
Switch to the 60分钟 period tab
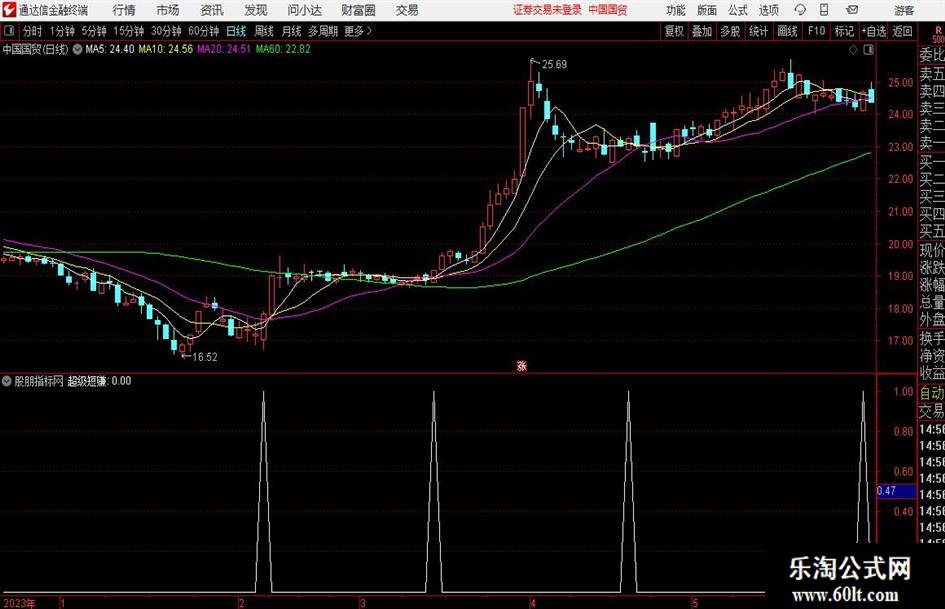pyautogui.click(x=203, y=31)
